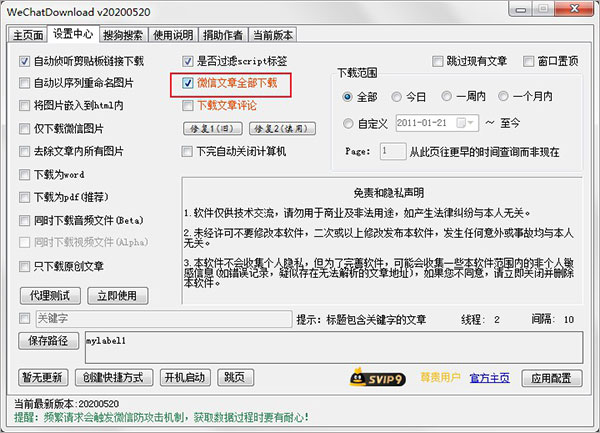Select 自定义 date range radio
This screenshot has height=433, width=600.
click(x=348, y=124)
